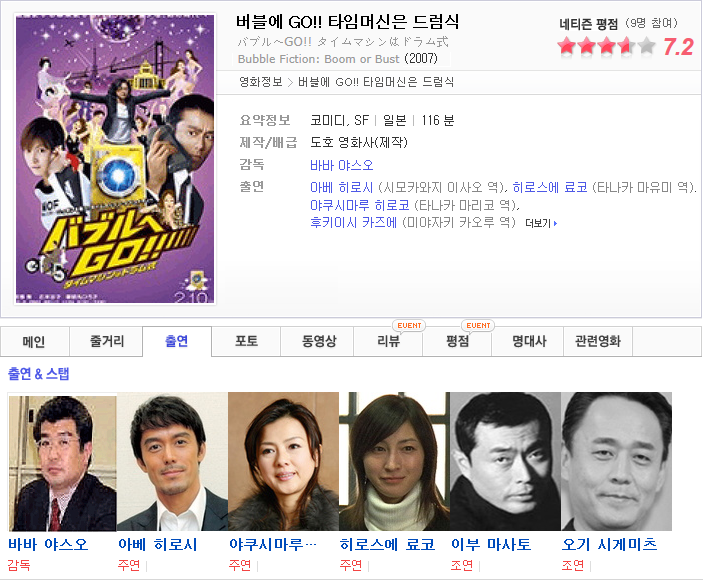The height and width of the screenshot is (581, 703).
Task: Expand cast list with 더보기 arrow
Action: click(x=541, y=223)
